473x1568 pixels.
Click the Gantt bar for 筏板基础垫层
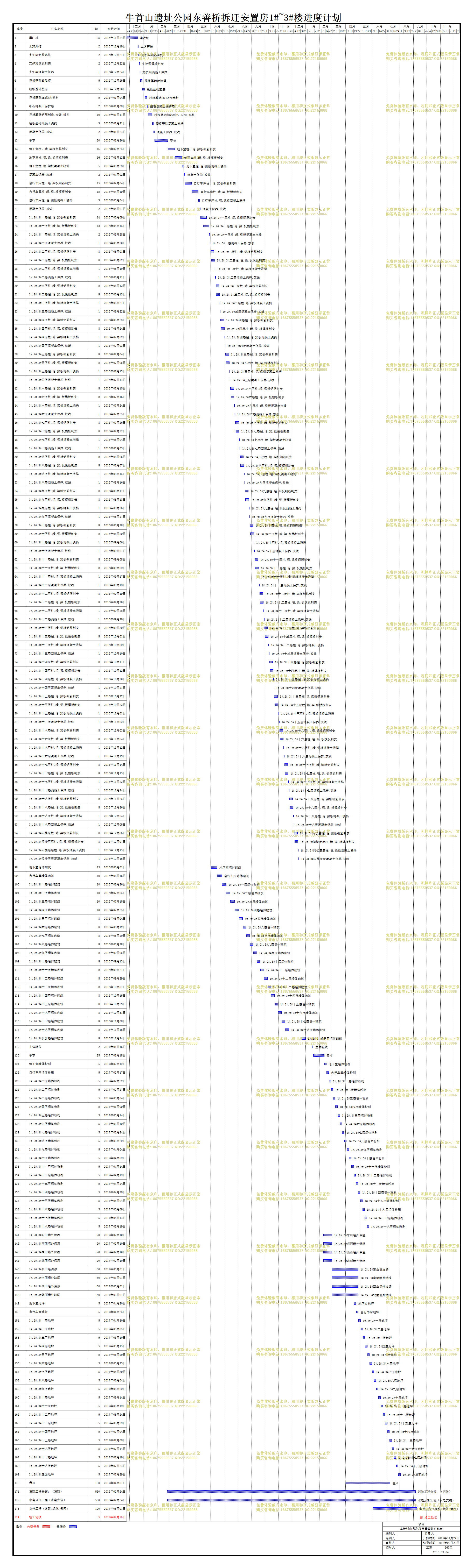point(144,89)
